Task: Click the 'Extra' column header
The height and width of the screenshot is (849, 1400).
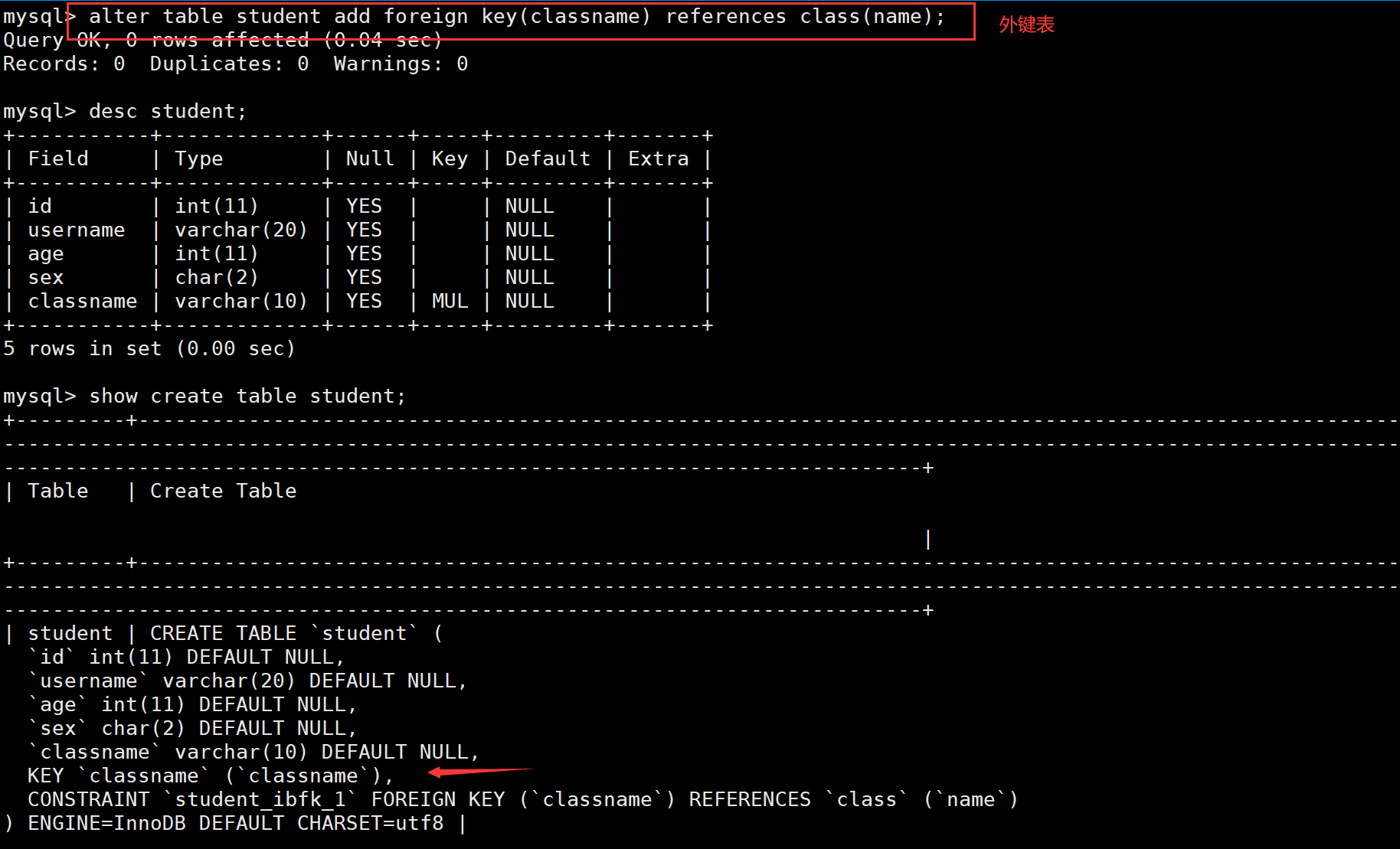Action: [x=659, y=159]
